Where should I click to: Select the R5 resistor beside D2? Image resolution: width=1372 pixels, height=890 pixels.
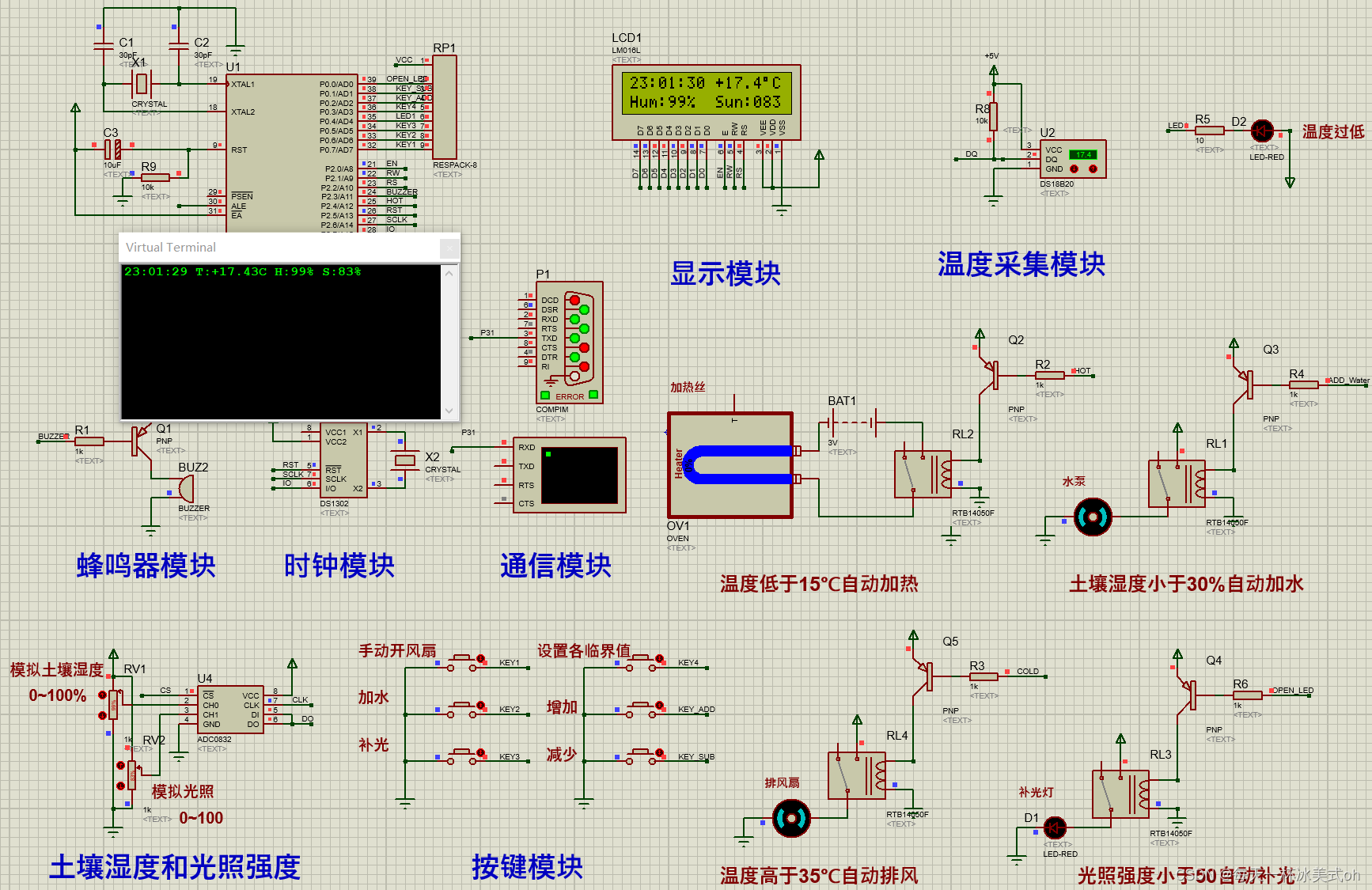[1209, 131]
